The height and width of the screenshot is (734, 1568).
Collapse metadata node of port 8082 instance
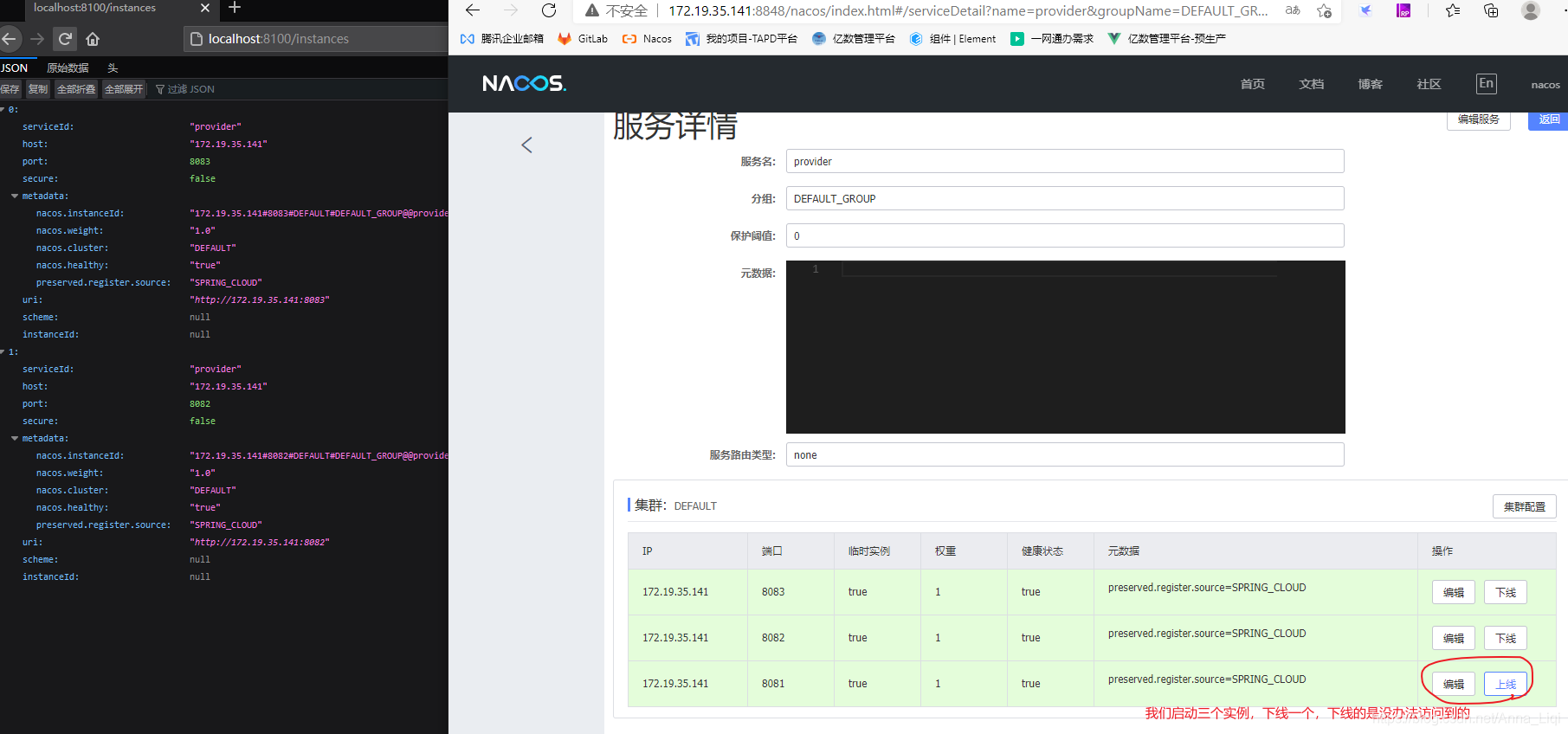click(x=15, y=439)
